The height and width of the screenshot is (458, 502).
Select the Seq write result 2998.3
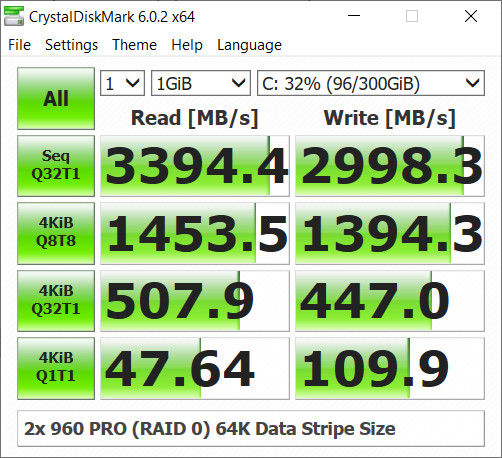390,166
